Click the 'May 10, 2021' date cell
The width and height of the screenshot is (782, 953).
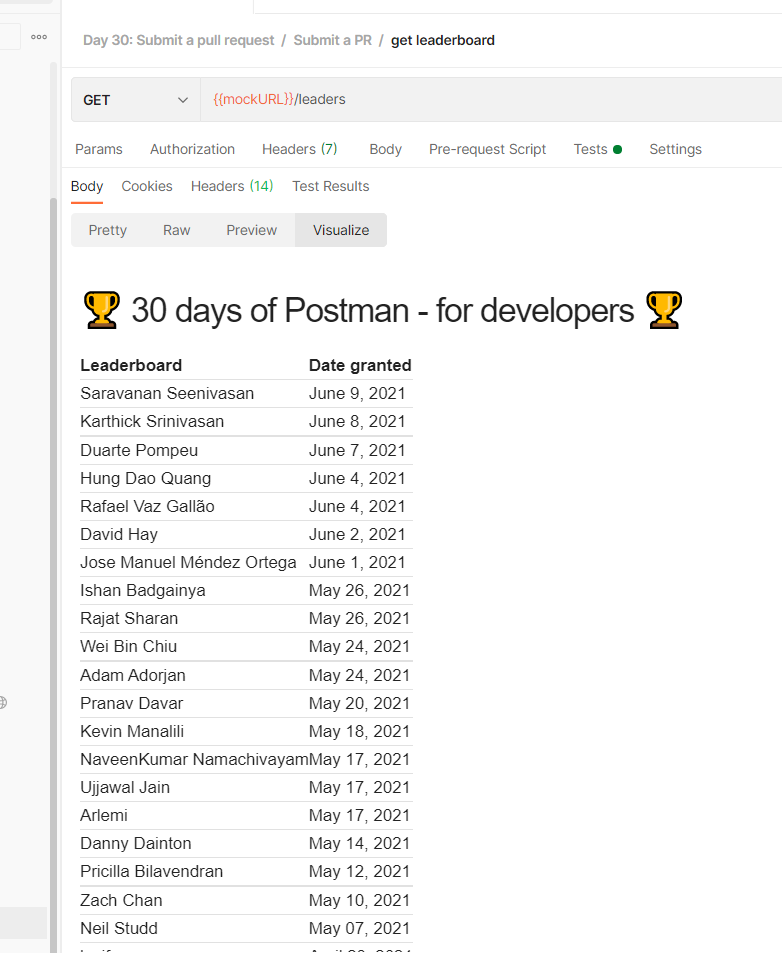pyautogui.click(x=360, y=901)
